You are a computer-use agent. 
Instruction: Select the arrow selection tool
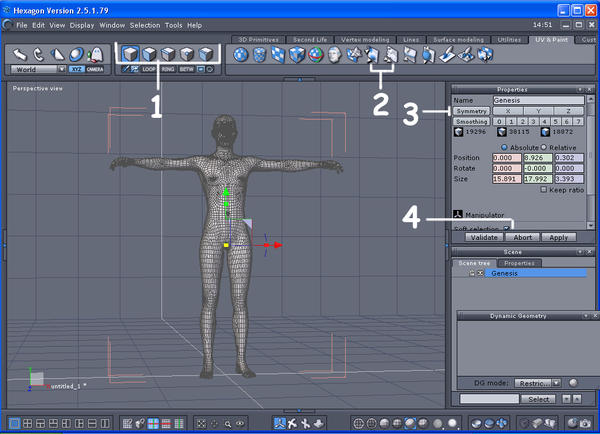coord(20,54)
